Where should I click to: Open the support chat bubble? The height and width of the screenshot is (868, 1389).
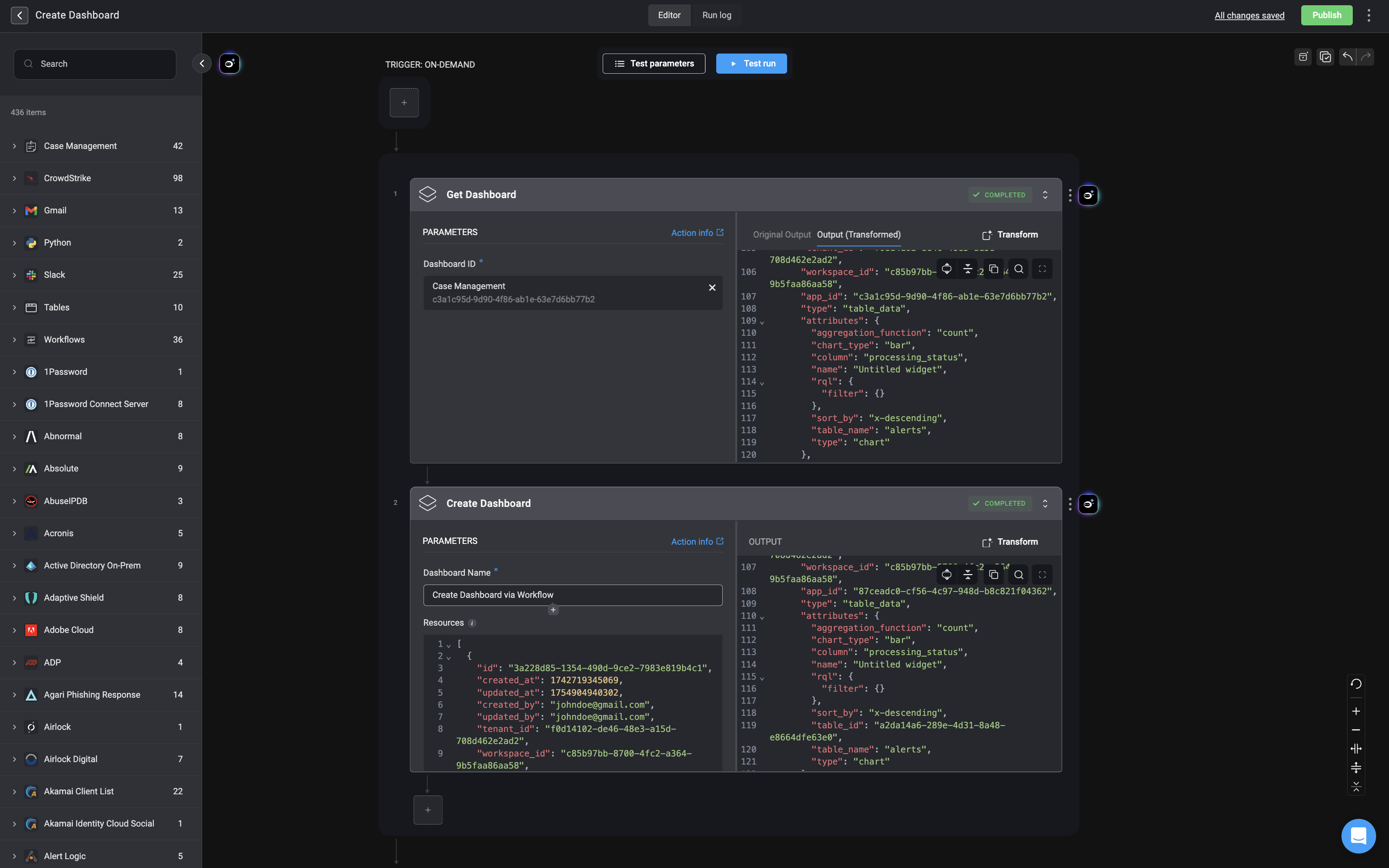click(1358, 836)
